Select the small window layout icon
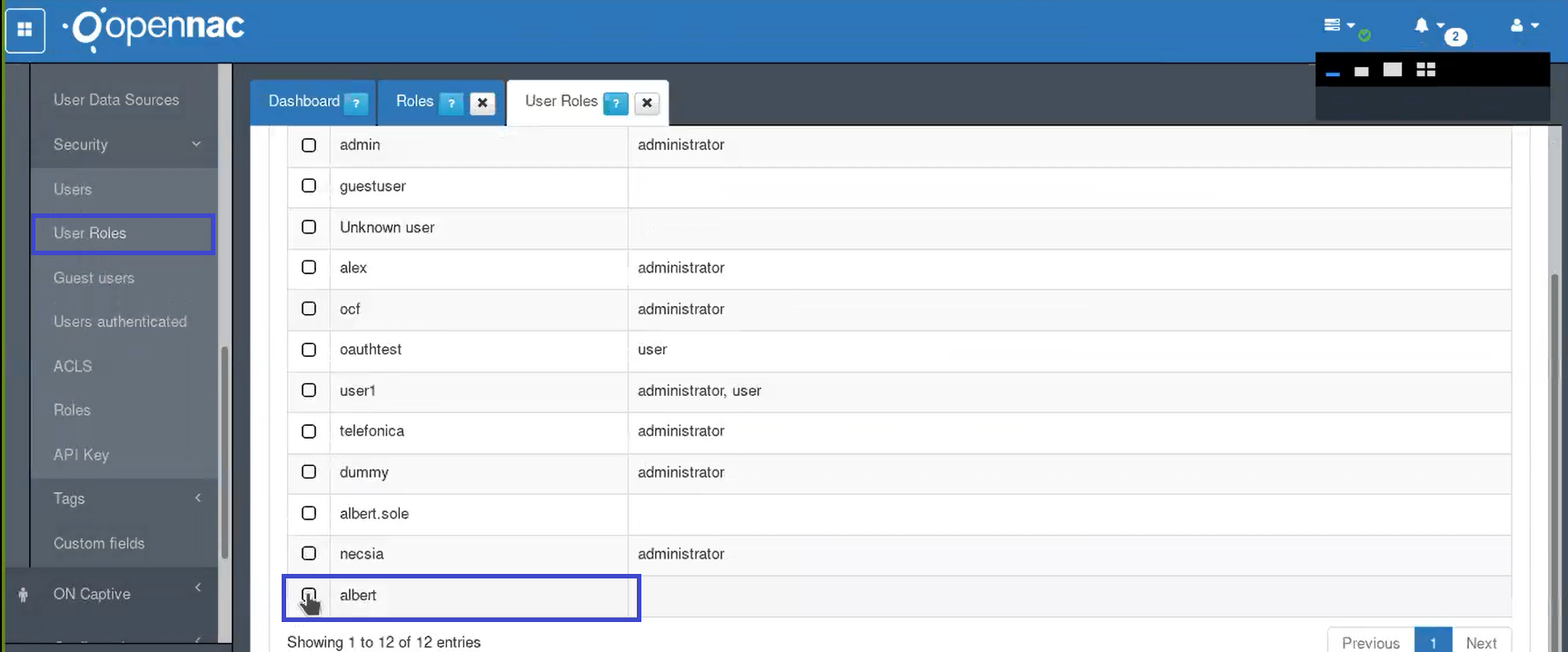 click(x=1361, y=72)
